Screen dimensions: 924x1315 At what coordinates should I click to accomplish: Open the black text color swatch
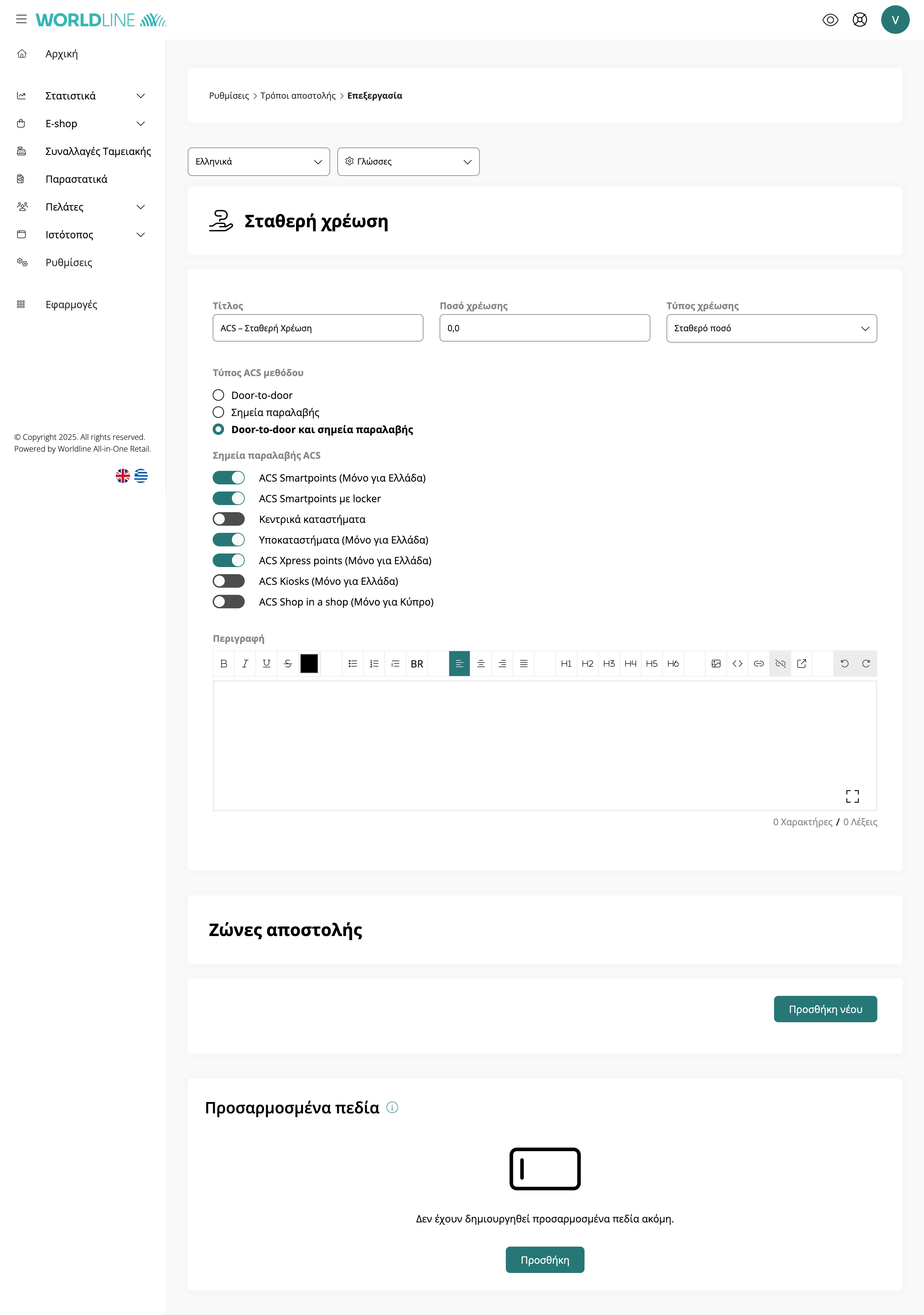point(309,663)
